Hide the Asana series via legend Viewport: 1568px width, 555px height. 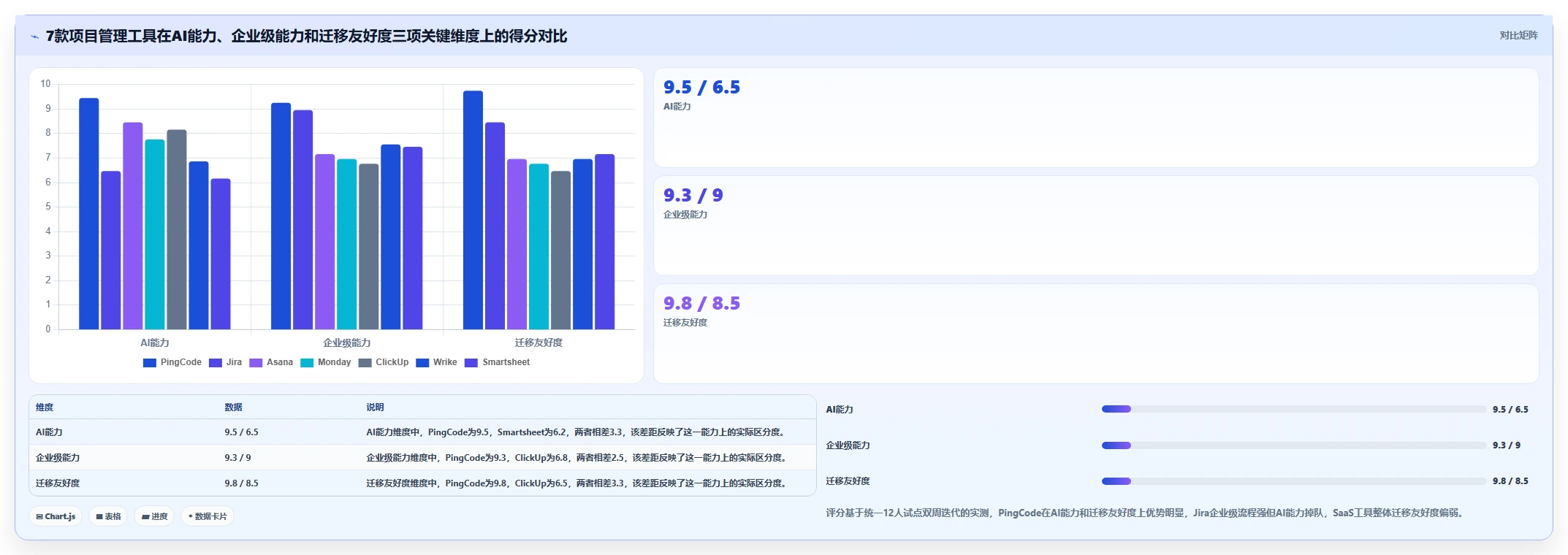coord(271,362)
